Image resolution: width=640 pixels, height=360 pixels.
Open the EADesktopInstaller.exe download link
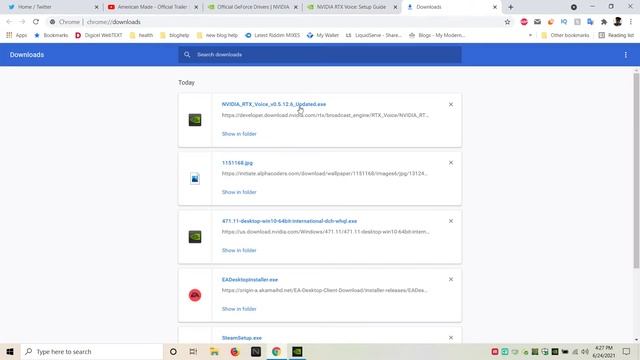[249, 280]
